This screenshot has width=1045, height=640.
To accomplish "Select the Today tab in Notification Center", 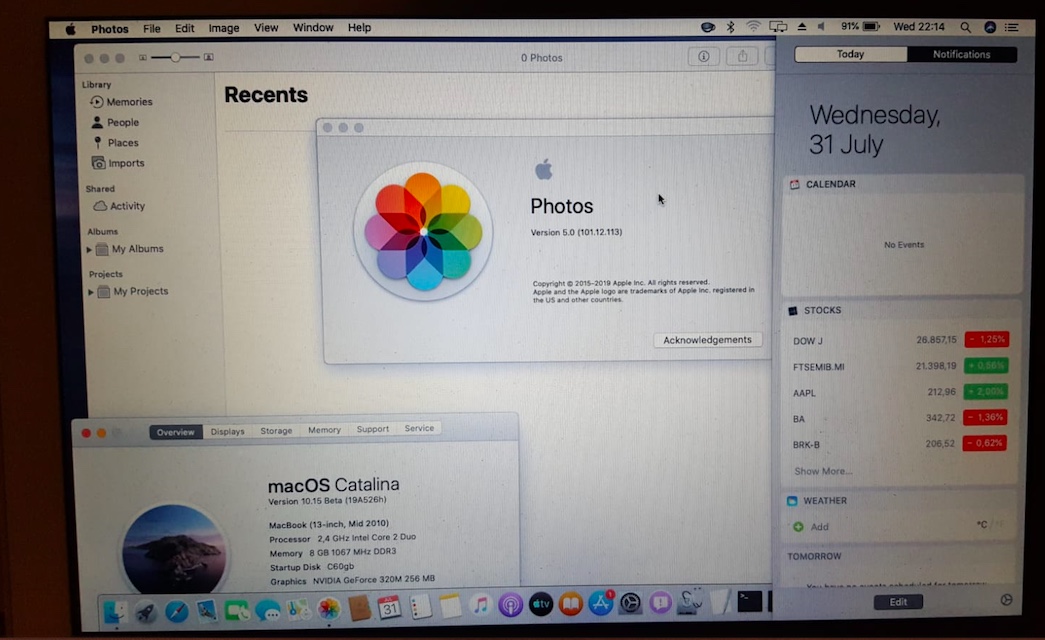I will pos(851,54).
